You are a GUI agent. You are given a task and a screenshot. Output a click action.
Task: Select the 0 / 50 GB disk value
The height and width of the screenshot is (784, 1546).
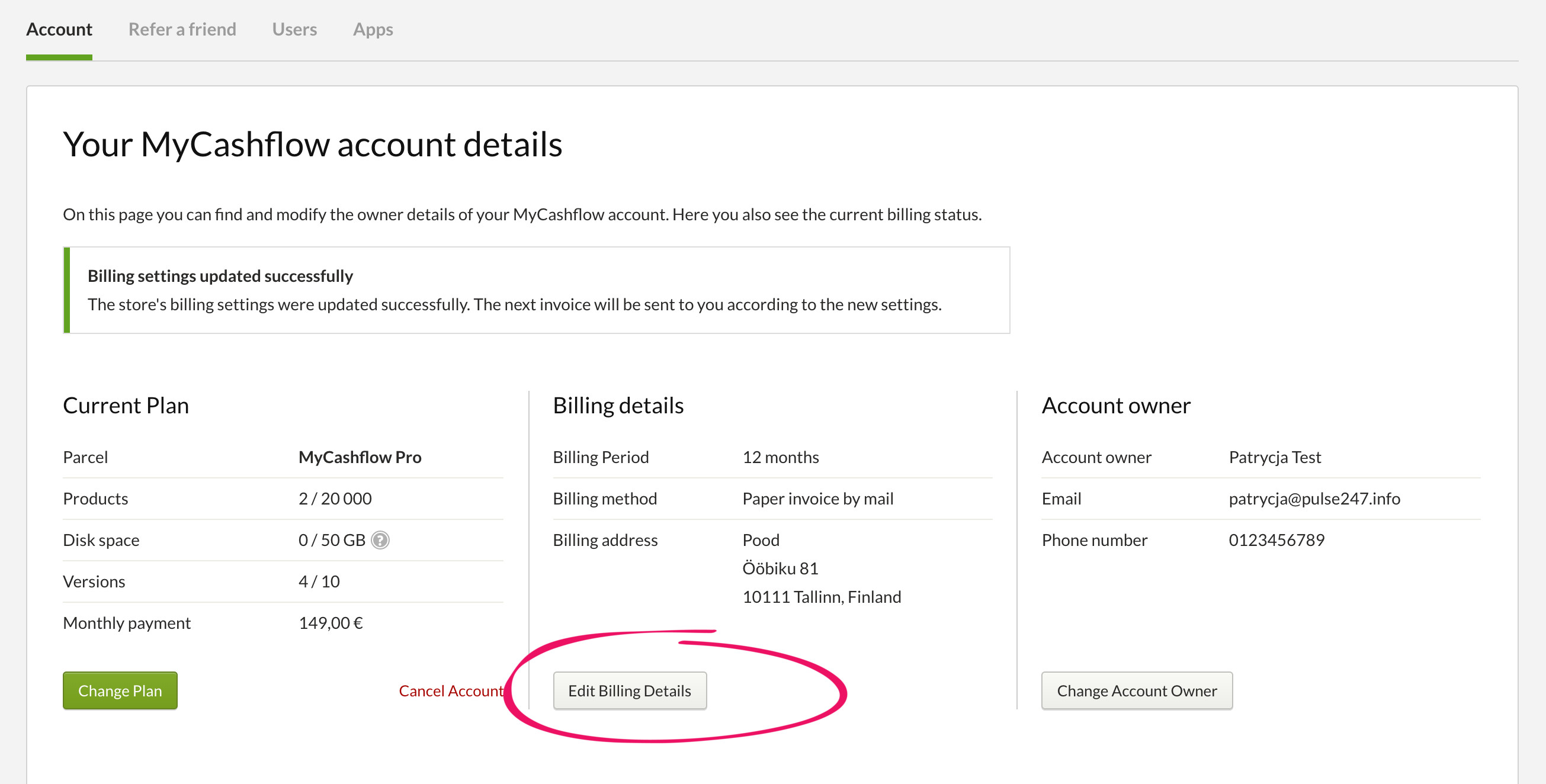332,540
